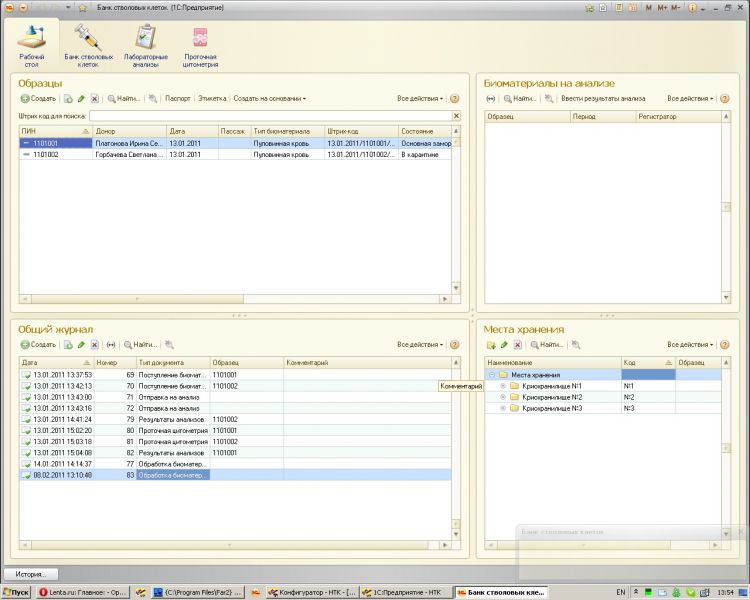Open help icon in Биоматериалы на анализе panel
The height and width of the screenshot is (600, 750).
click(x=726, y=99)
